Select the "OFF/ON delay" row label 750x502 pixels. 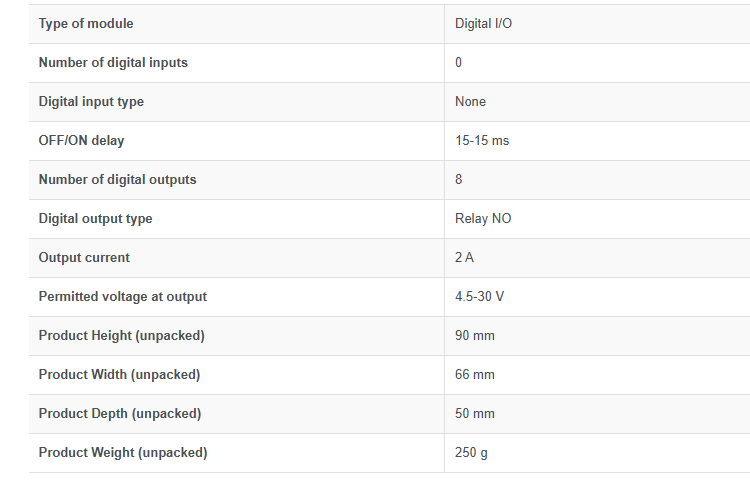click(81, 140)
